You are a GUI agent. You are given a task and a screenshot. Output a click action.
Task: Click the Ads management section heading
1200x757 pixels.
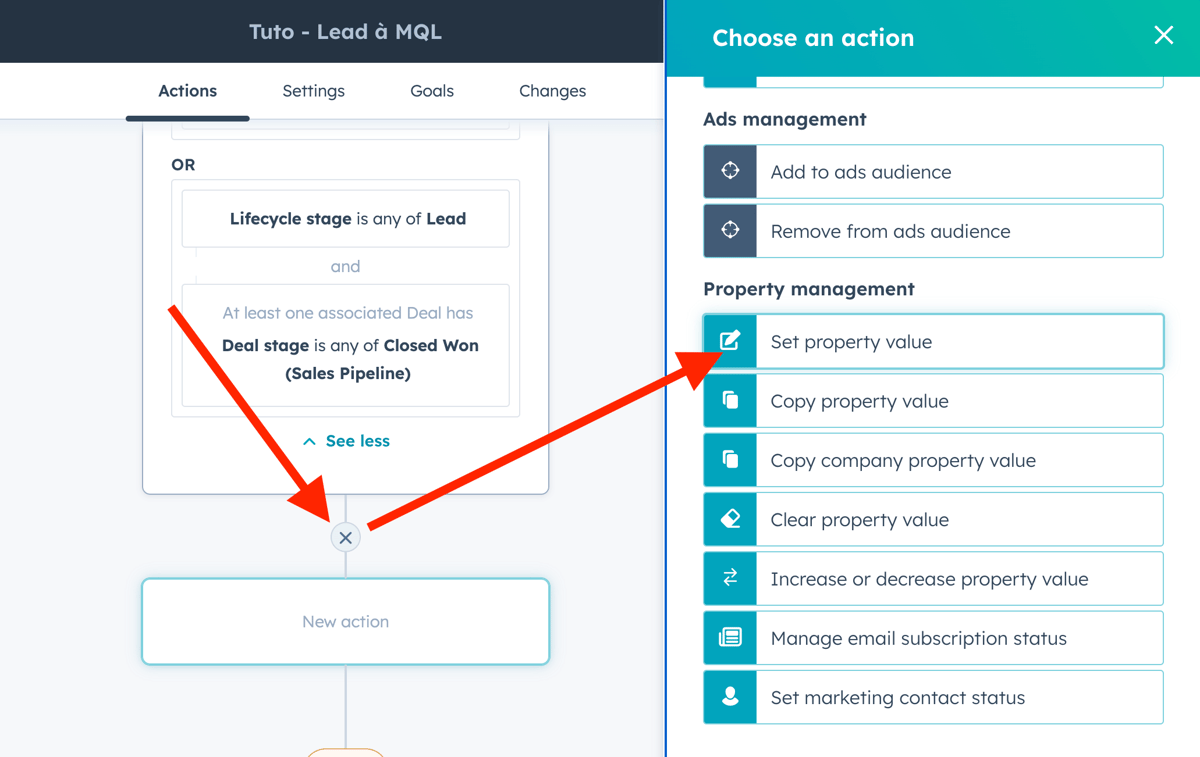tap(785, 119)
